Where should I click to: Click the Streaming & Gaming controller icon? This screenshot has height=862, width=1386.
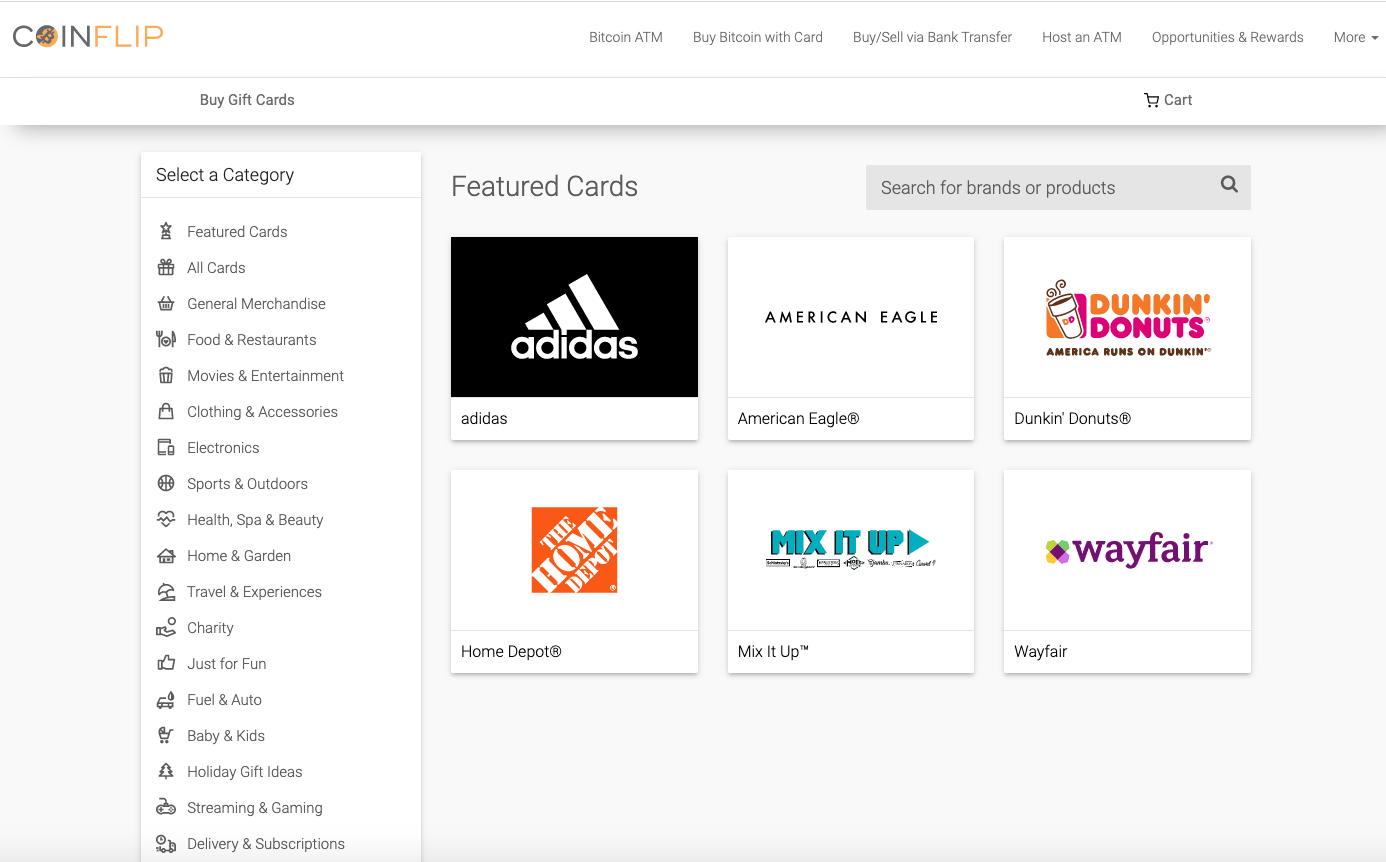(166, 807)
